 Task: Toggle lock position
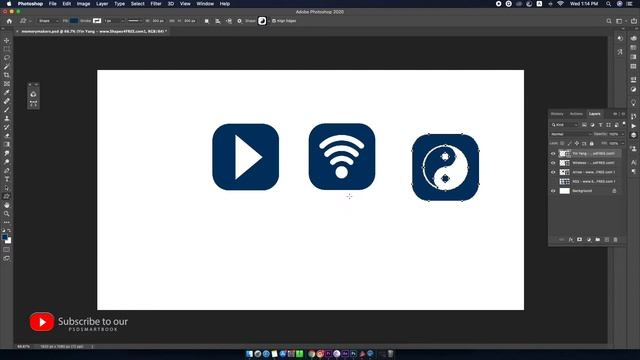(577, 143)
